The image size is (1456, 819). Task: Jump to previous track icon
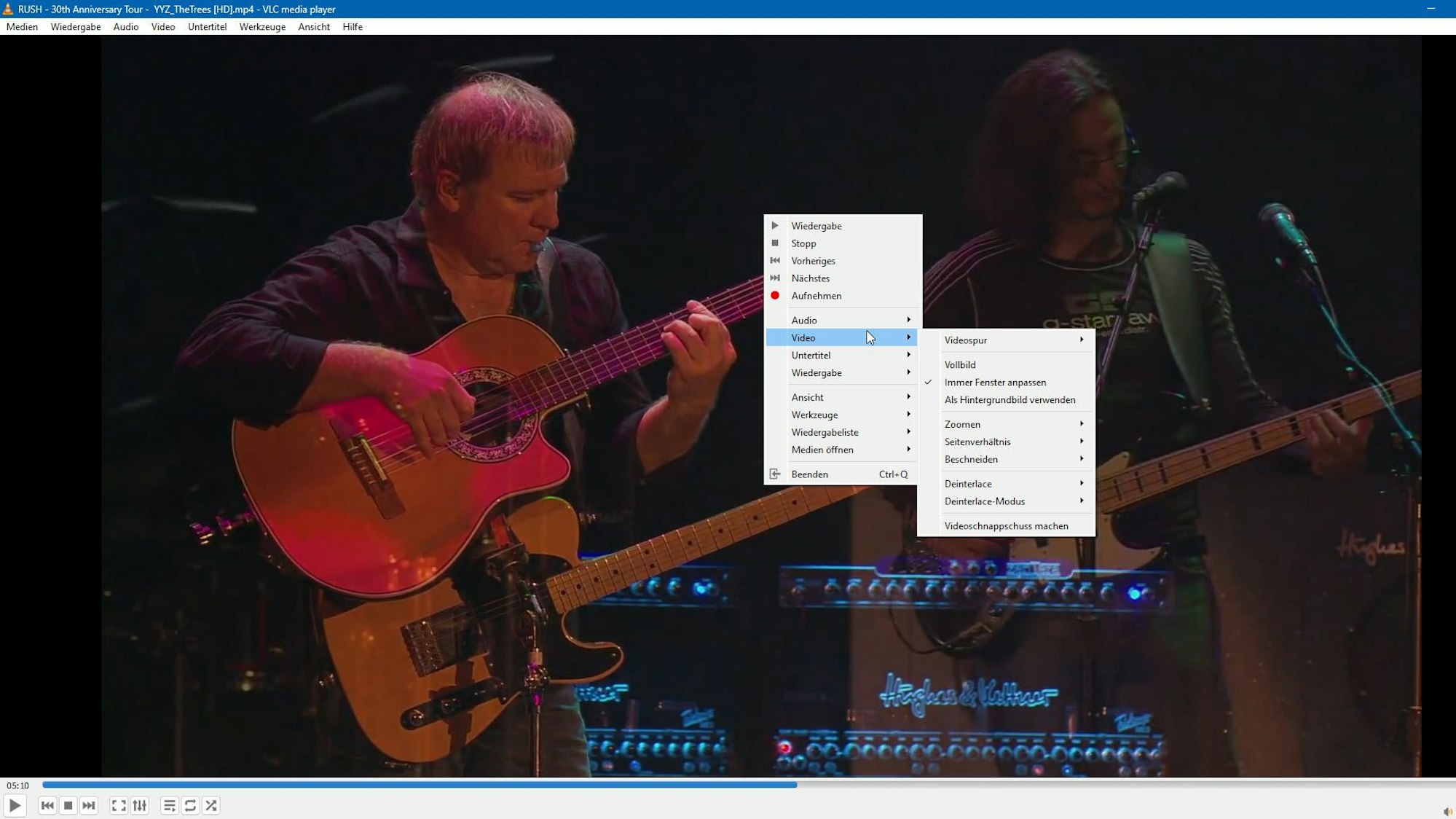(x=47, y=806)
